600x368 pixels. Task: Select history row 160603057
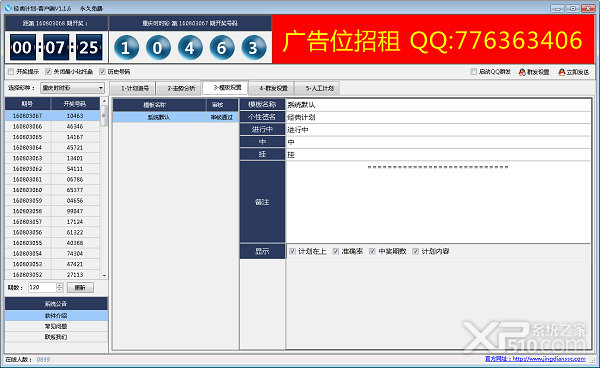tap(52, 221)
